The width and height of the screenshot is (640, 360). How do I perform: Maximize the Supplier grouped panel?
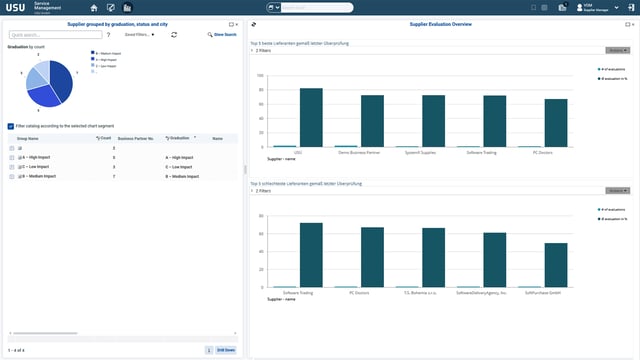pos(231,24)
